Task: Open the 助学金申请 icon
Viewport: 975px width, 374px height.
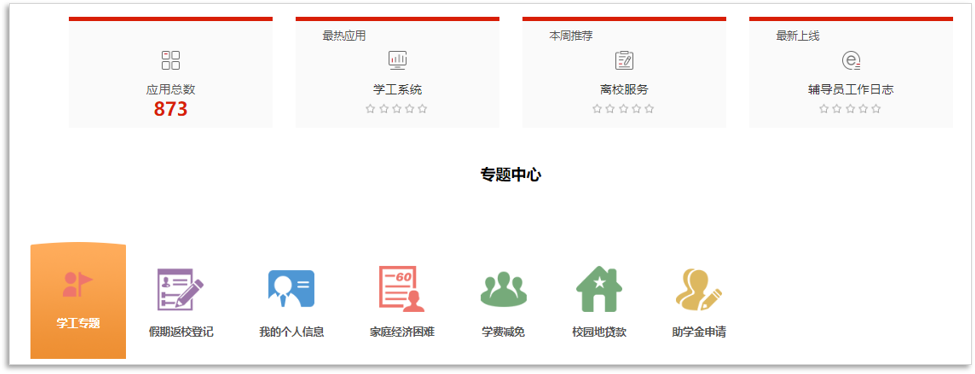Action: coord(699,289)
